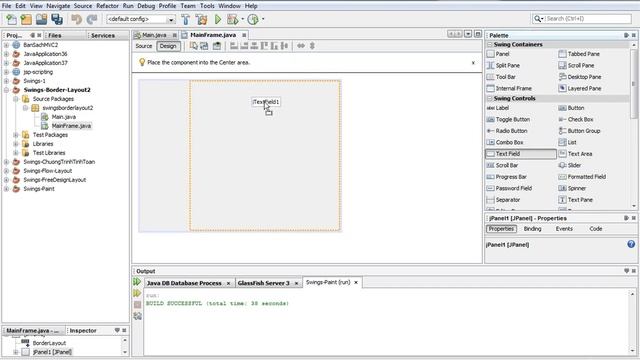Expand the BanSachMVC2 project node
The image size is (640, 360).
(x=7, y=45)
